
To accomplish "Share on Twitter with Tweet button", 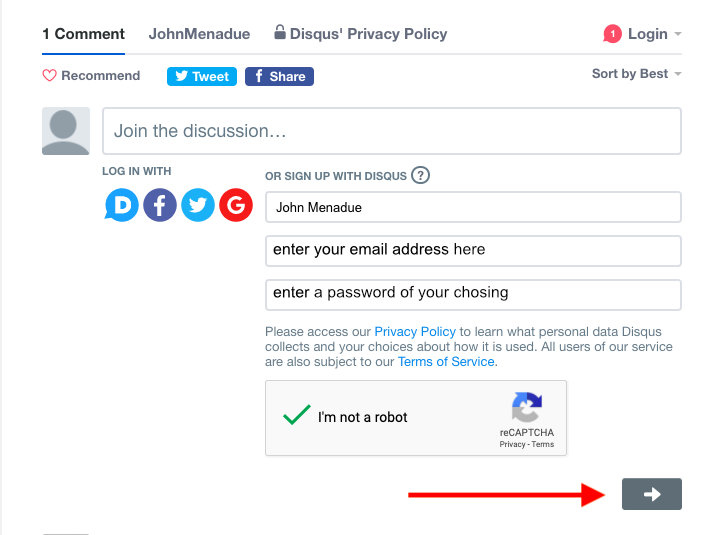I will click(x=202, y=76).
